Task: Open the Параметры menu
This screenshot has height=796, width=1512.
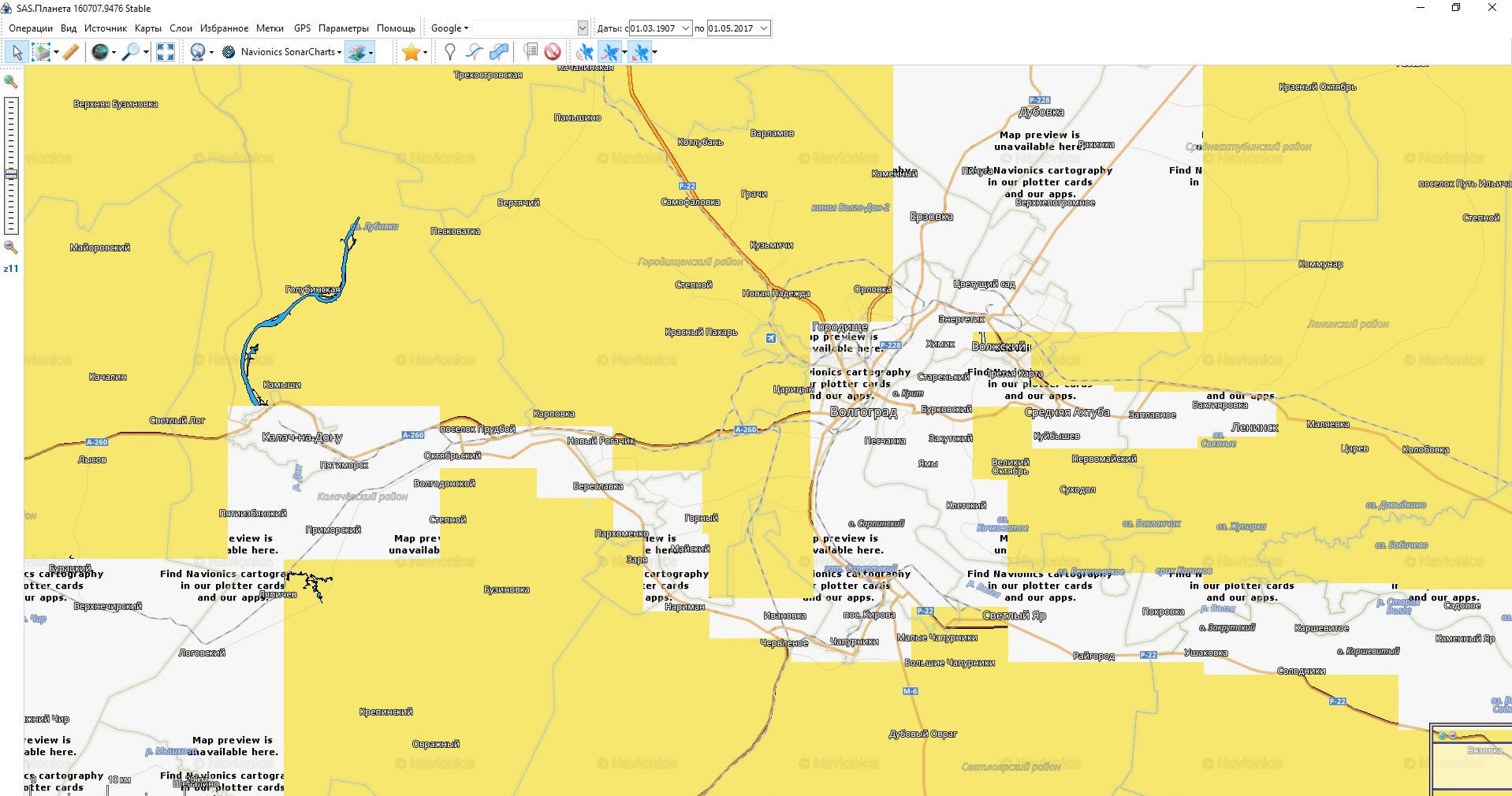Action: coord(343,28)
